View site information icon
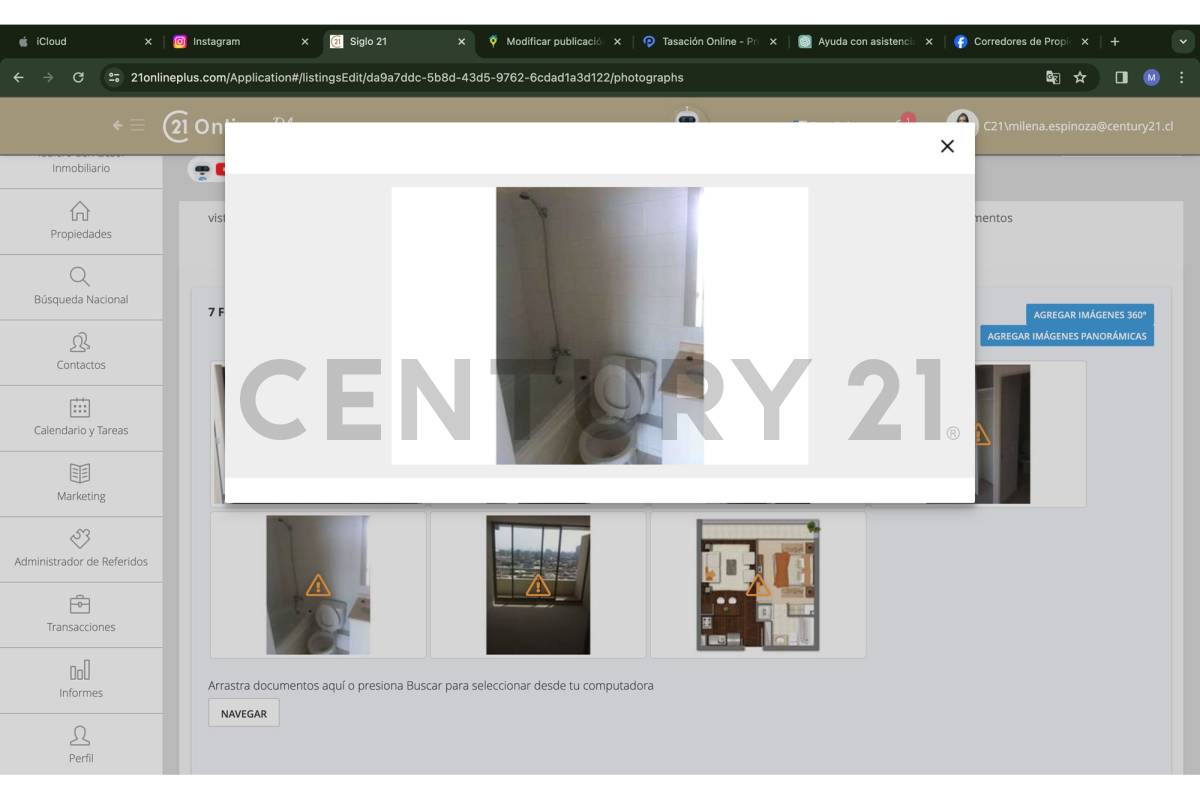Viewport: 1200px width, 800px height. tap(114, 77)
